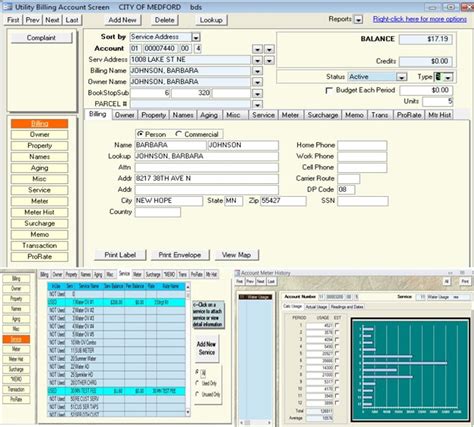This screenshot has height=427, width=474.
Task: Click the Account Meter History window icon
Action: tap(237, 273)
